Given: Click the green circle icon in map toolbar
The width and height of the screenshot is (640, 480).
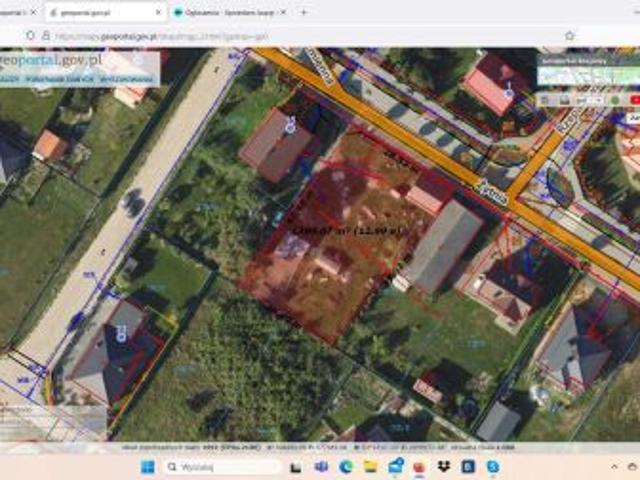Looking at the screenshot, I should (615, 100).
